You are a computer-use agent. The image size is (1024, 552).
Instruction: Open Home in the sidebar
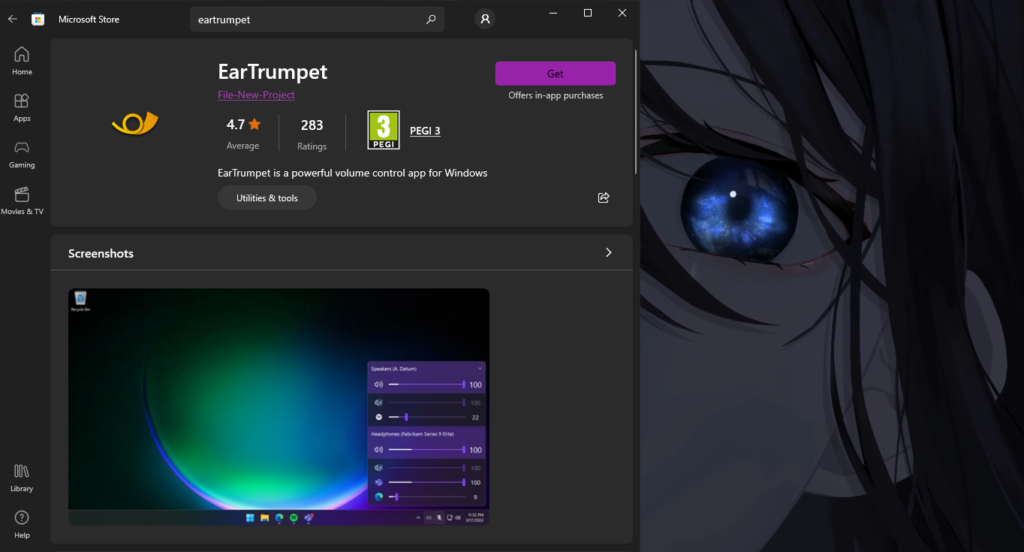[22, 61]
